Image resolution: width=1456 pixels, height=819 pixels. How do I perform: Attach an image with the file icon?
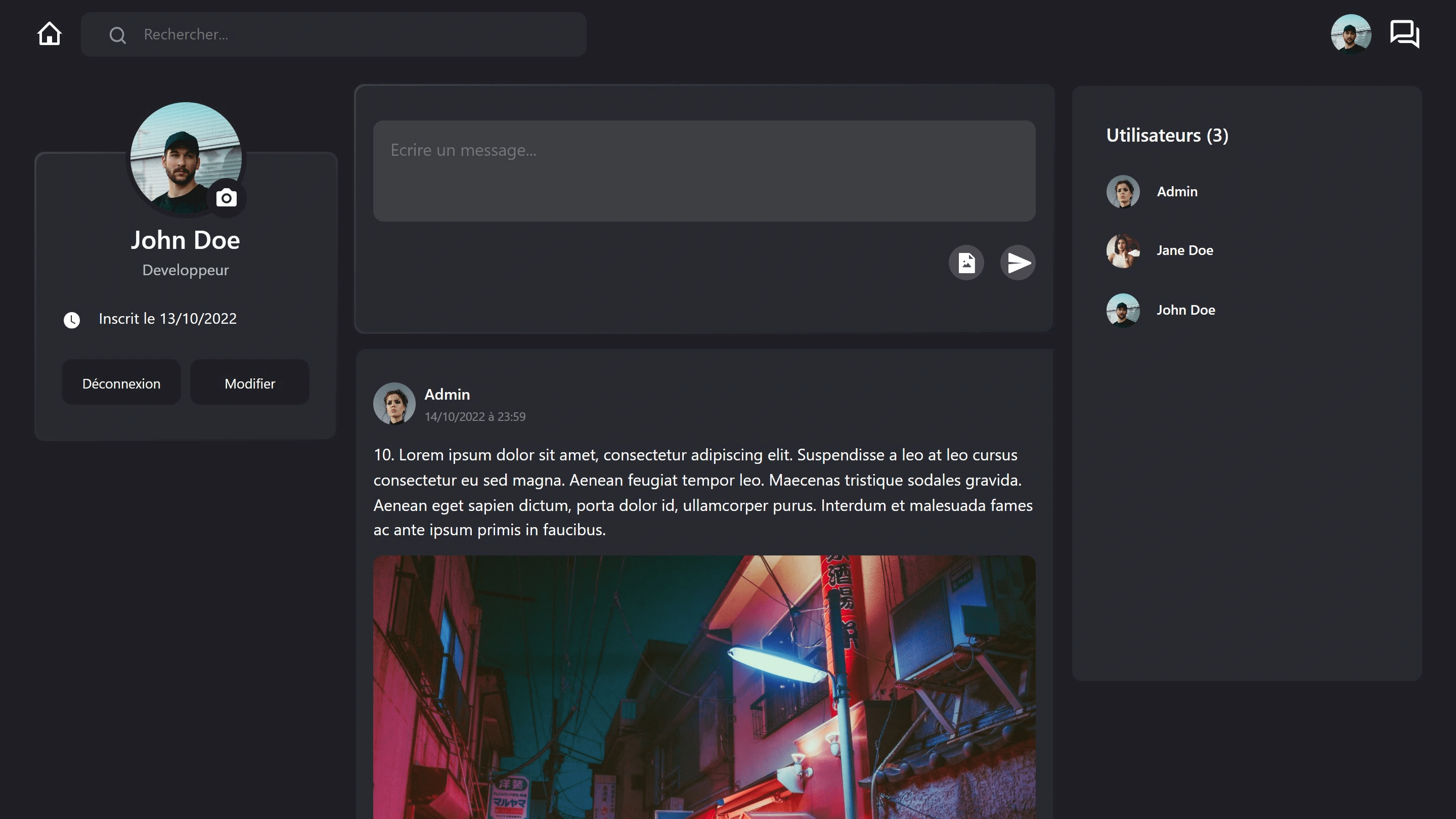[966, 263]
